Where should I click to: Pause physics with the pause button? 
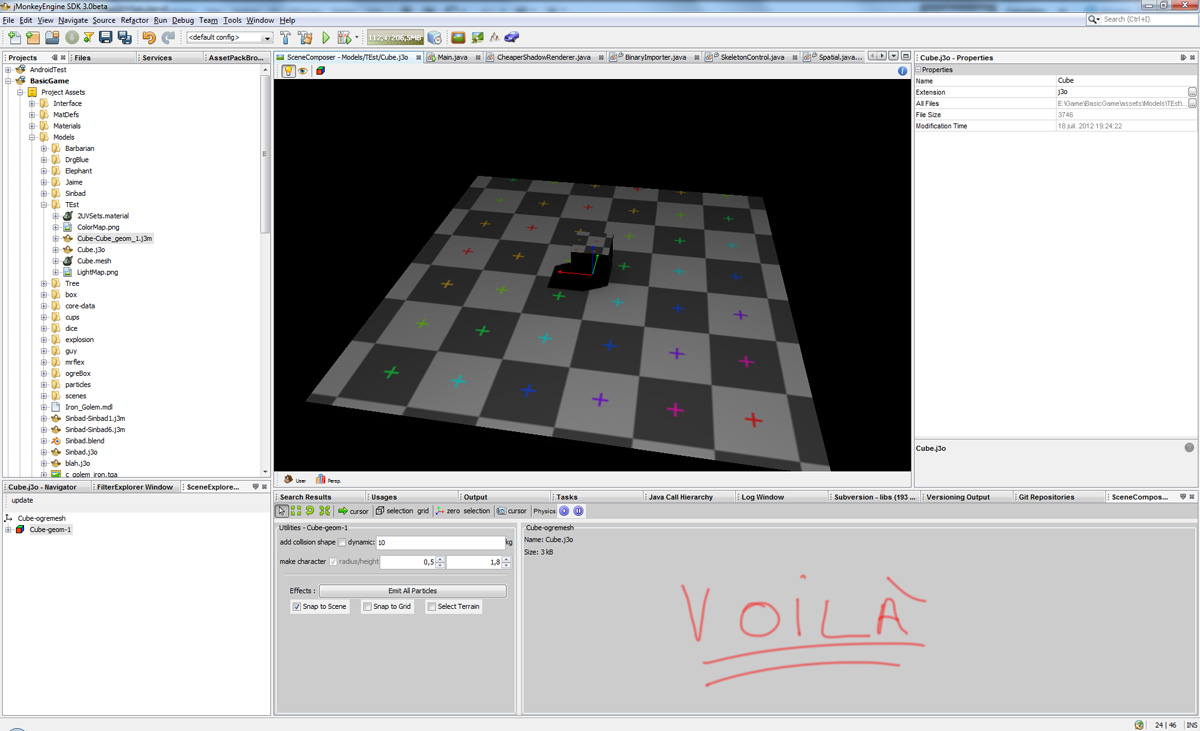pyautogui.click(x=578, y=511)
